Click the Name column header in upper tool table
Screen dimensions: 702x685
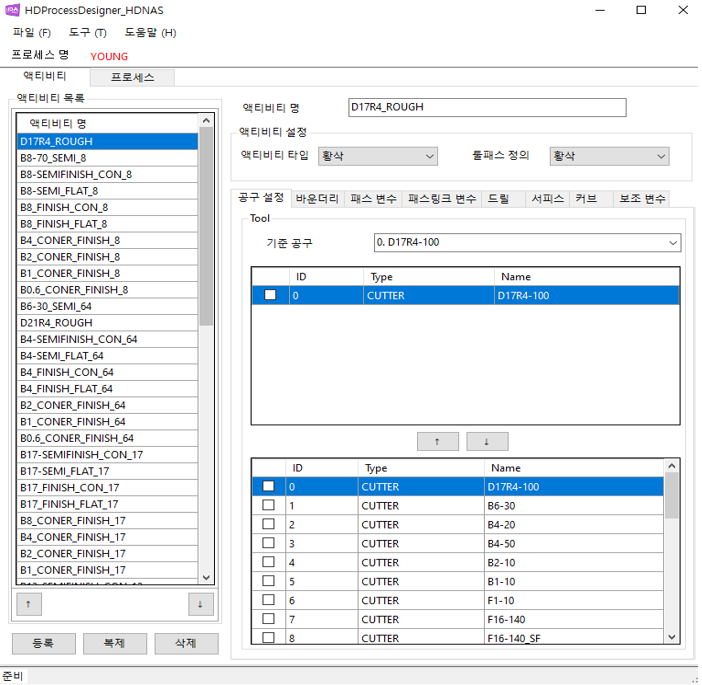(x=586, y=277)
